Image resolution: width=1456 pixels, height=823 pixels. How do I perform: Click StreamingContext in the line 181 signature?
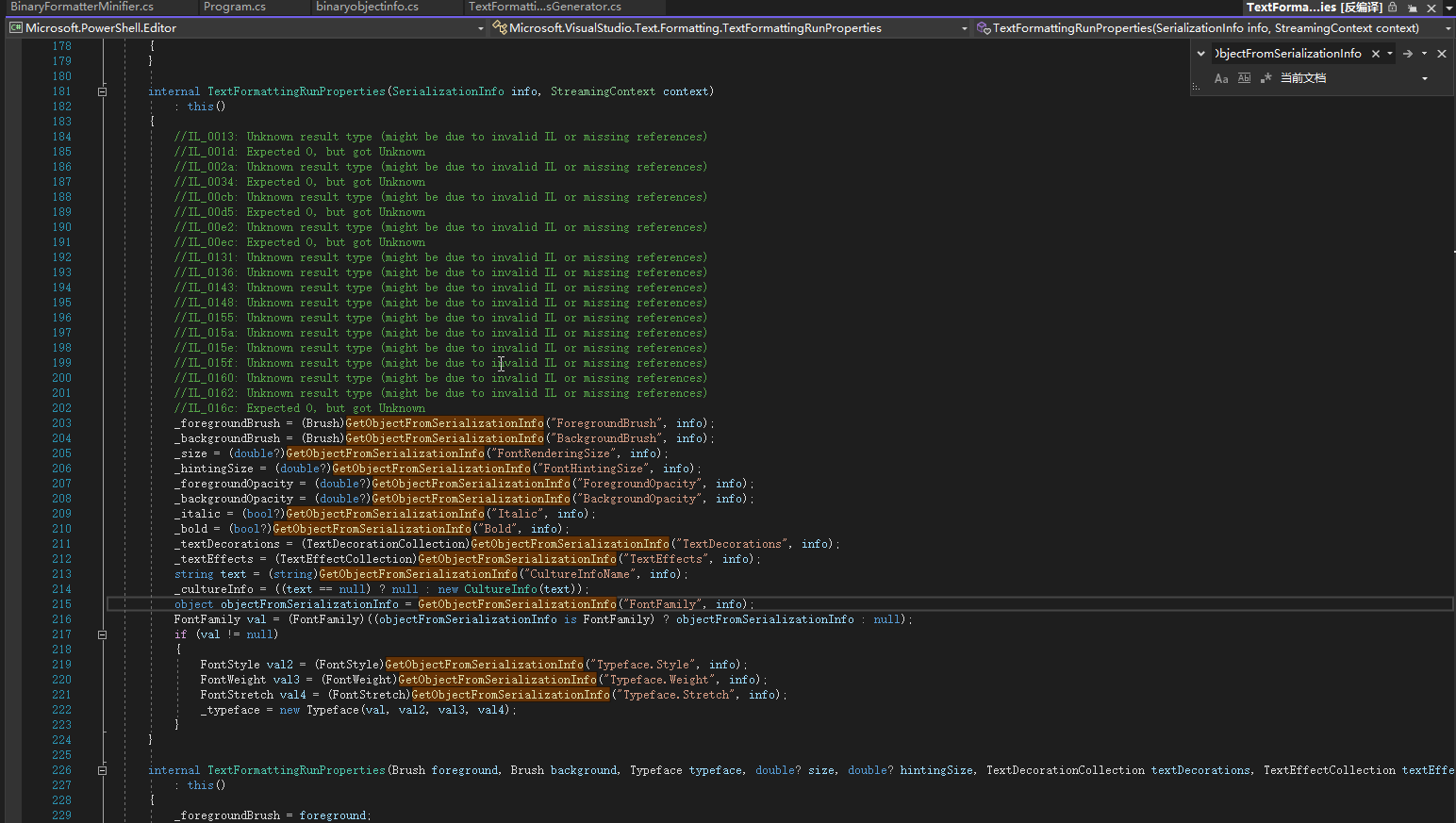(604, 91)
